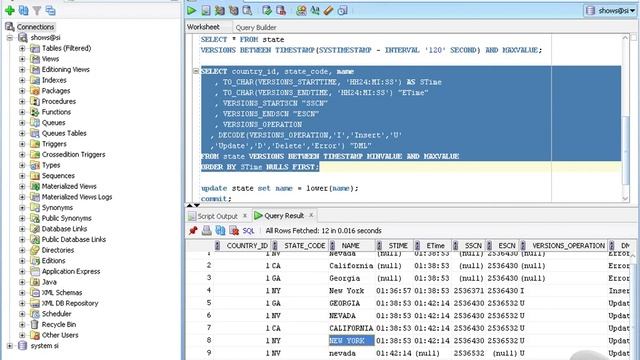The image size is (640, 360).
Task: Select Application Express tree item
Action: 71,271
